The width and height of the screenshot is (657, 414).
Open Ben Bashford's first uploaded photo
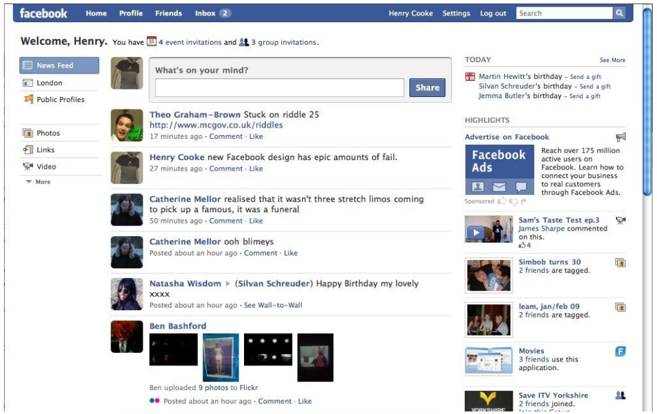173,349
